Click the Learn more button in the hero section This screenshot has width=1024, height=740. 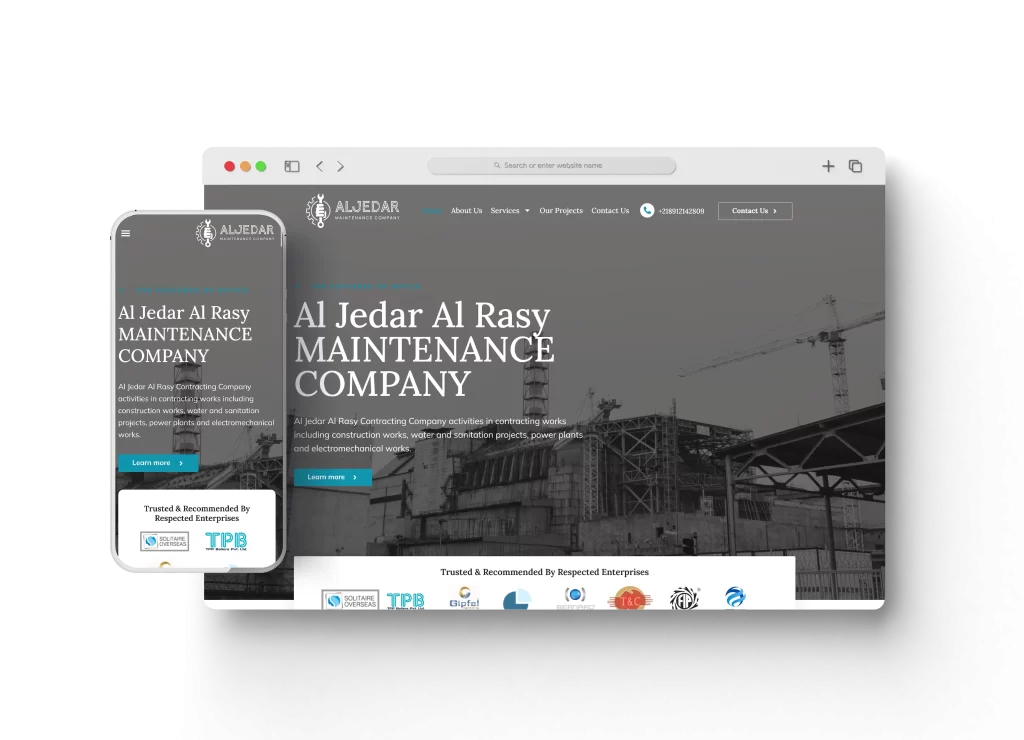(332, 477)
